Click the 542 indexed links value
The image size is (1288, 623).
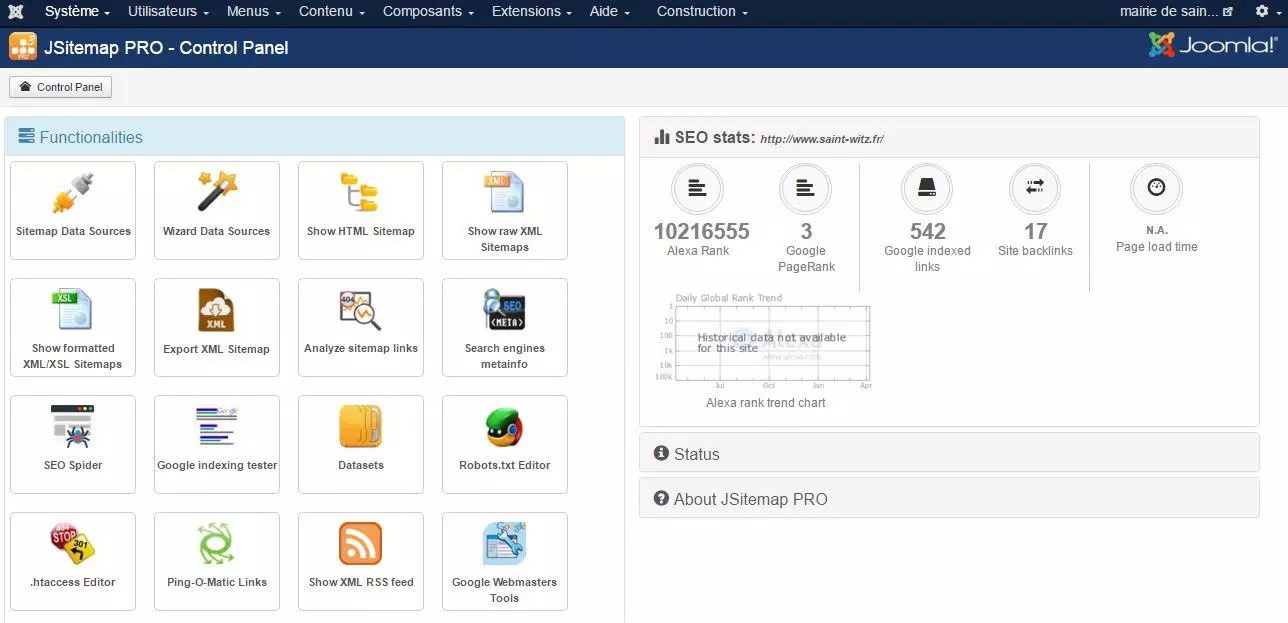point(928,231)
